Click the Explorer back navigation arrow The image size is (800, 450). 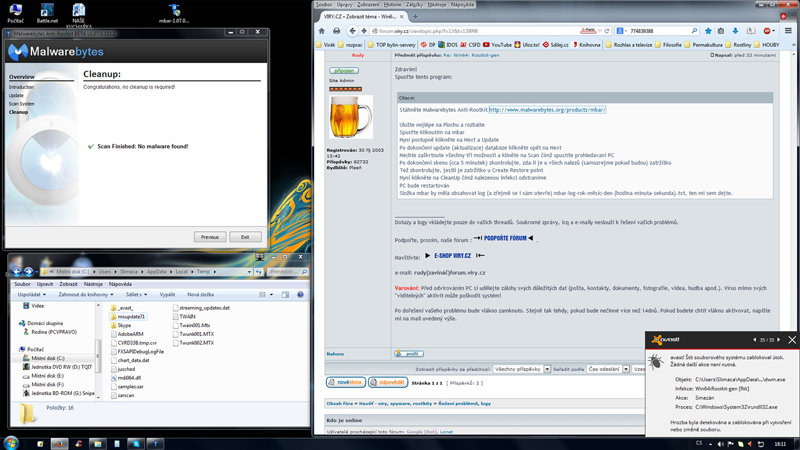click(x=17, y=271)
